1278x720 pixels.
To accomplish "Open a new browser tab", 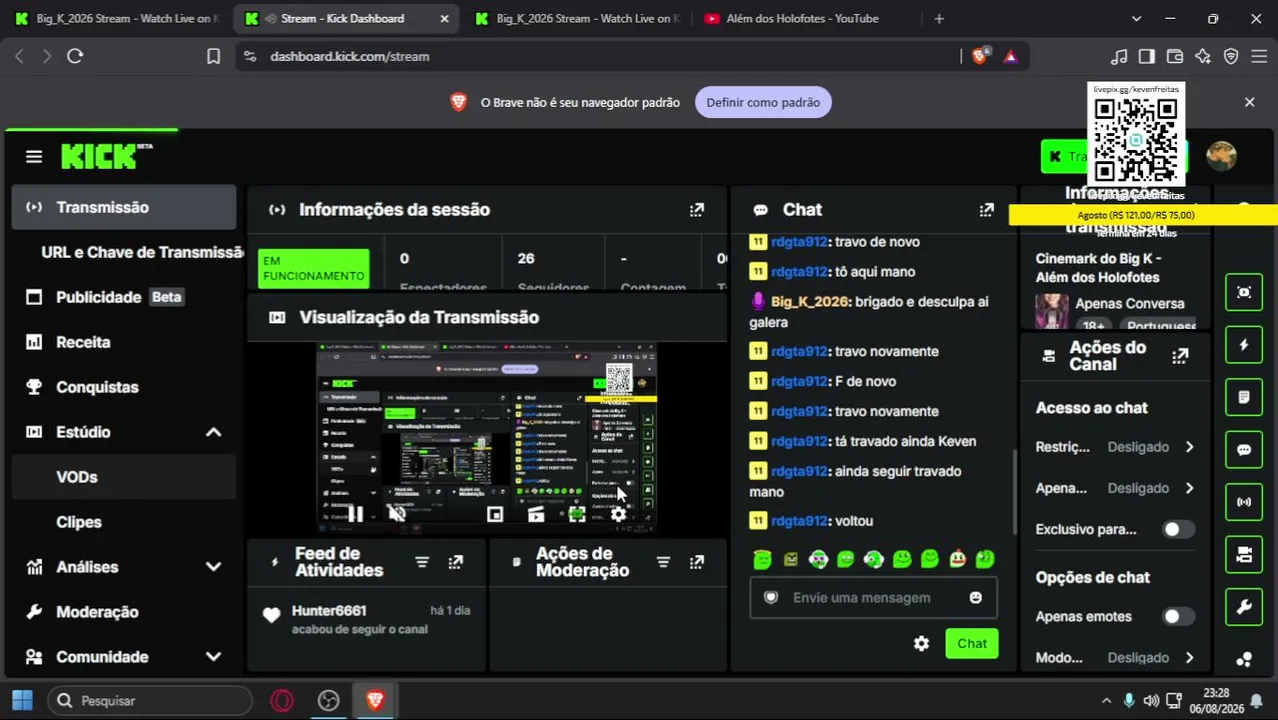I will [938, 18].
